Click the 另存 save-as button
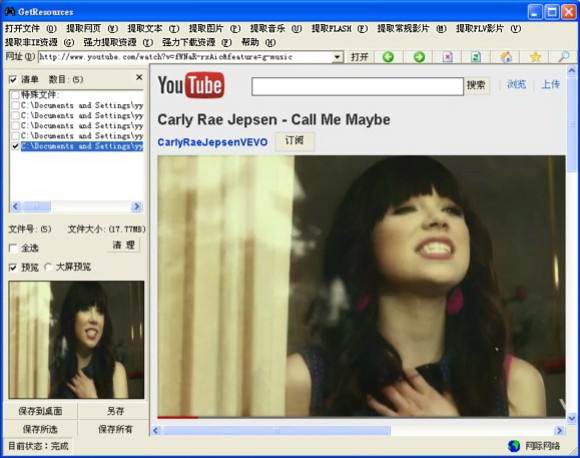This screenshot has height=458, width=580. pos(115,411)
